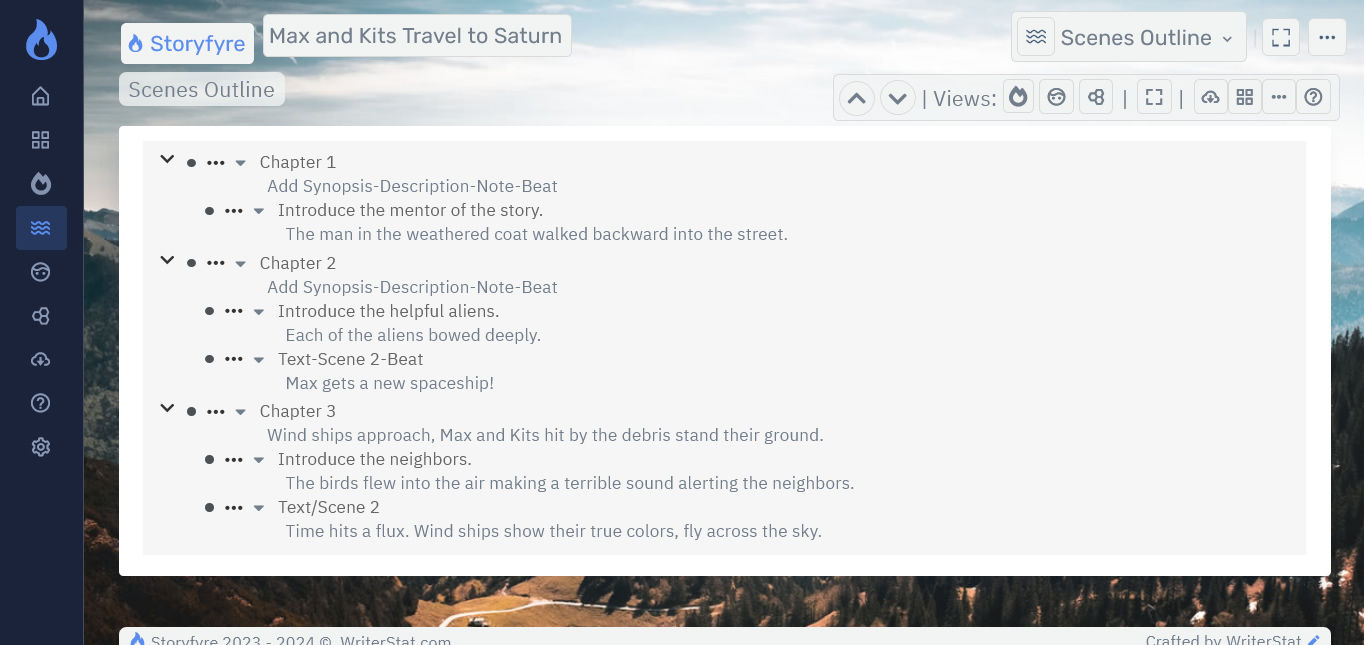
Task: Collapse Chapter 1 using its disclosure chevron
Action: click(167, 158)
